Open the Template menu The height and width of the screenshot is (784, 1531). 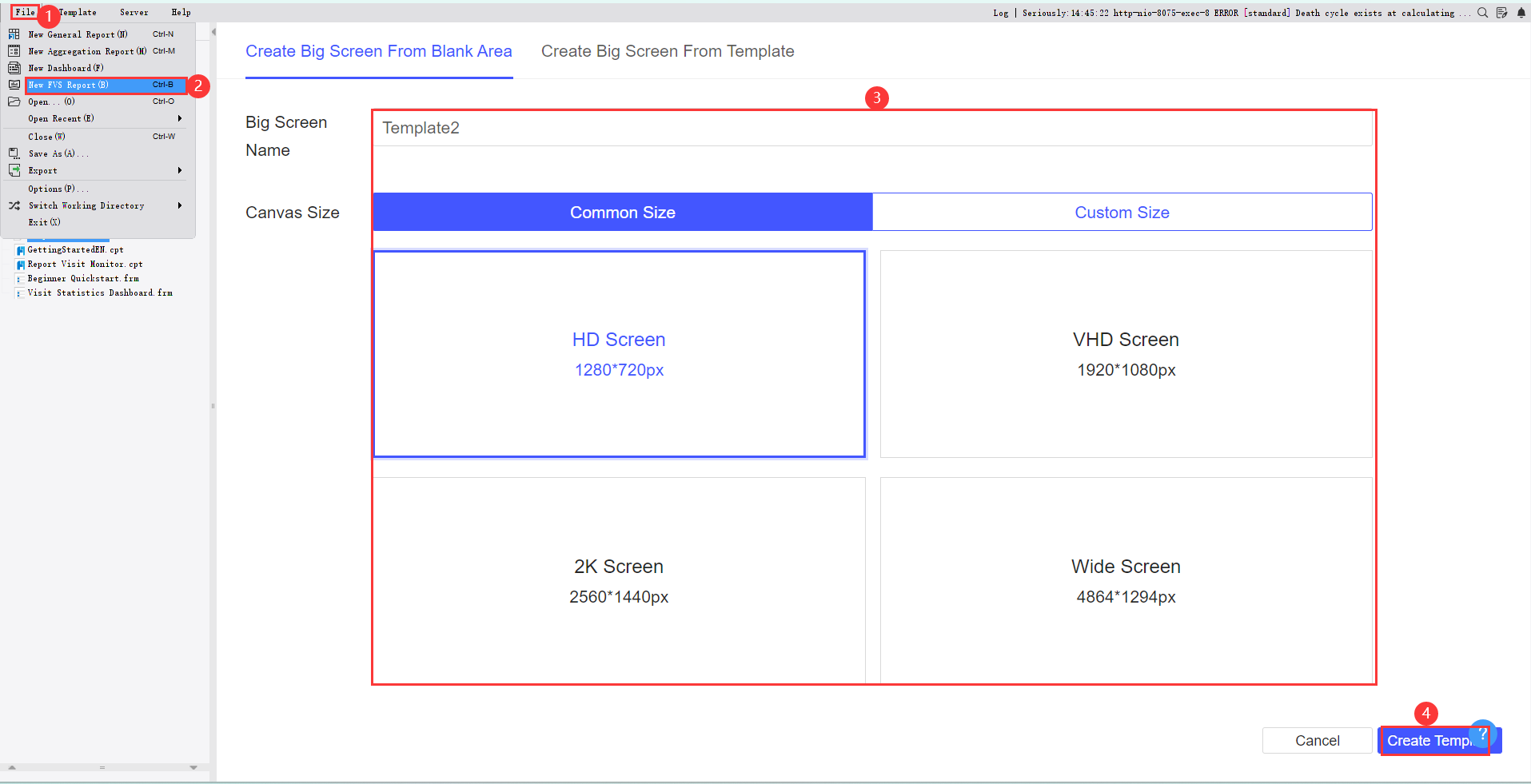click(77, 12)
